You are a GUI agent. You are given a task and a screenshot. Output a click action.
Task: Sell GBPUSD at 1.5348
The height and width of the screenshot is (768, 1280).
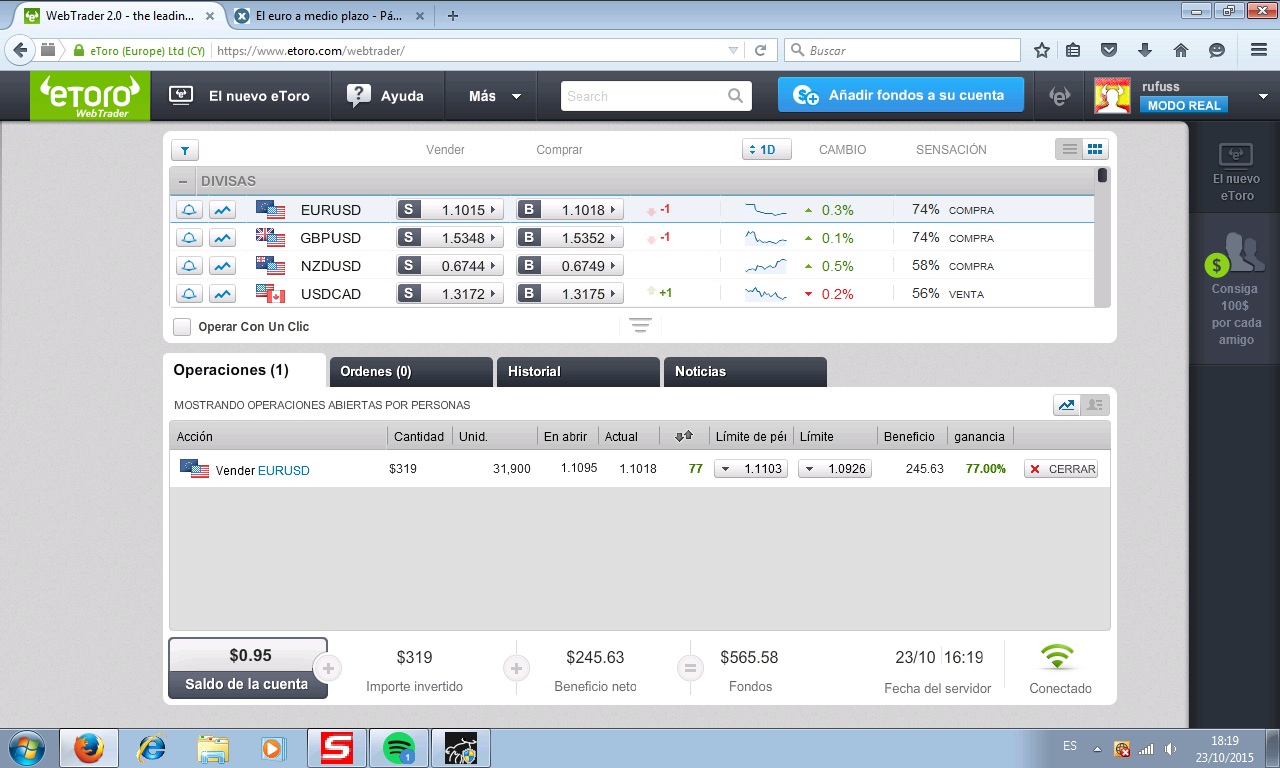pyautogui.click(x=450, y=238)
